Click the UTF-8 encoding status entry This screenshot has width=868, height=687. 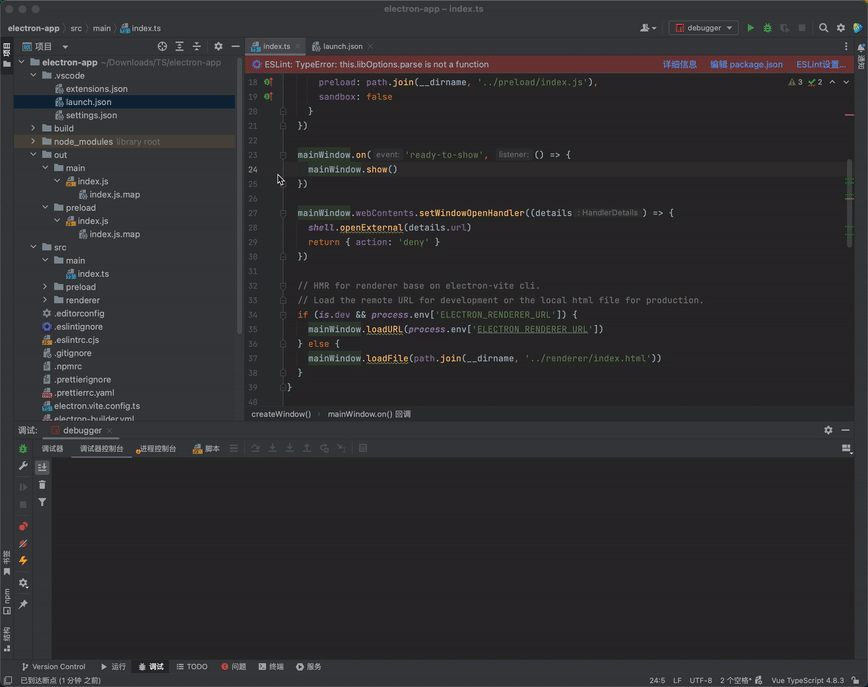coord(701,680)
